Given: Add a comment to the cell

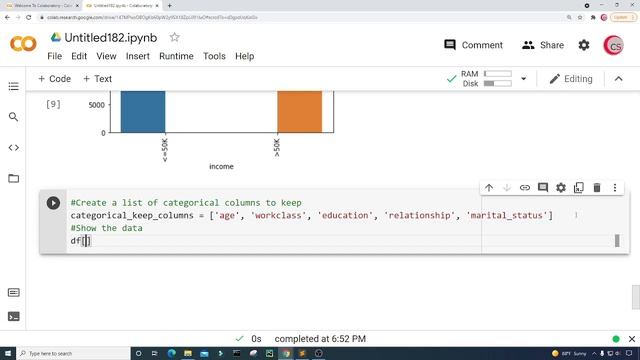Looking at the screenshot, I should (542, 188).
